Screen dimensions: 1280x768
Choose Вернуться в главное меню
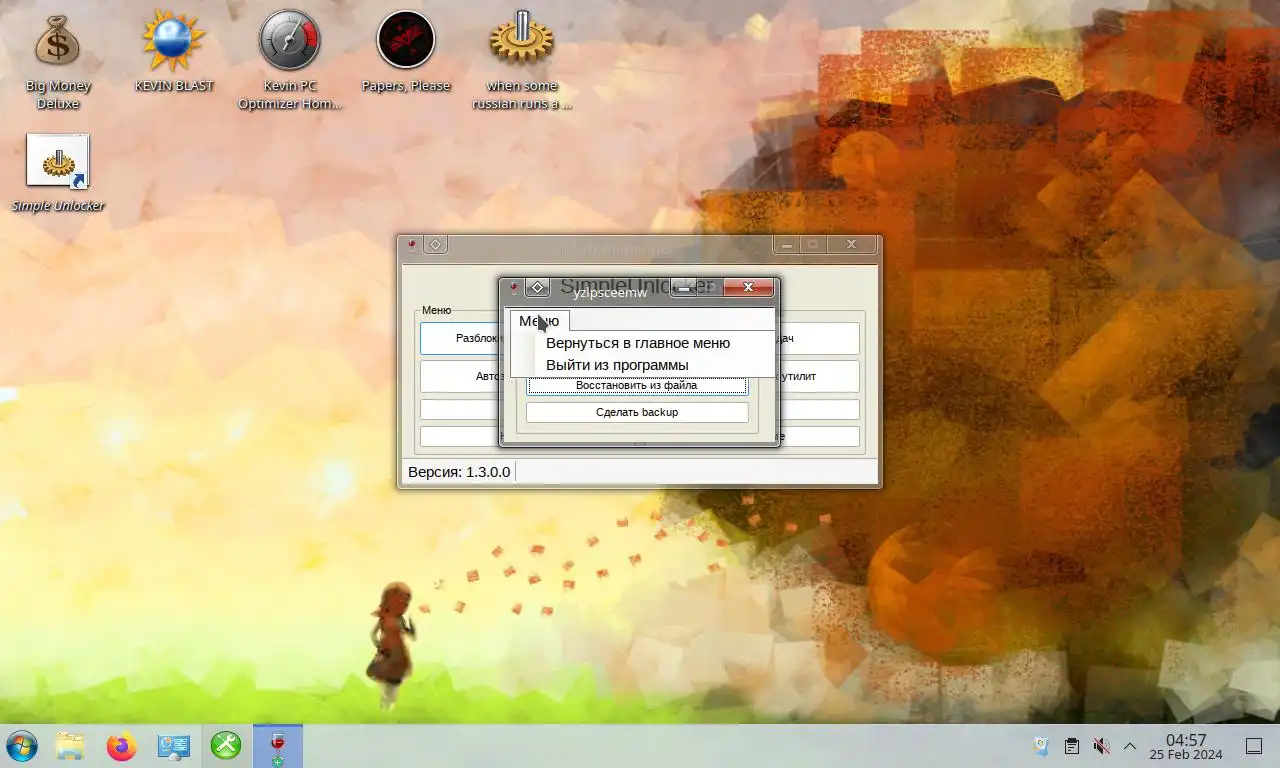(x=638, y=343)
